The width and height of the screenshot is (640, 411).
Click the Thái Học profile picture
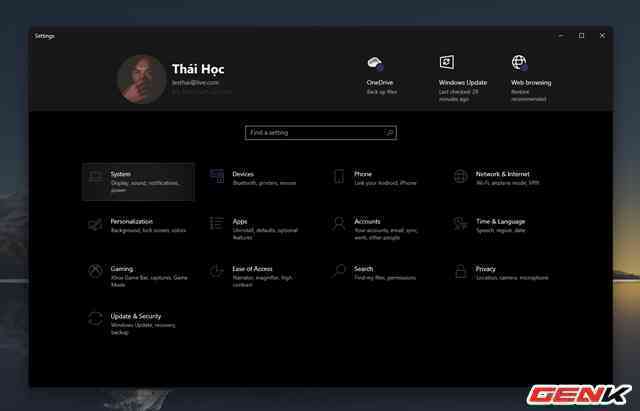click(x=142, y=79)
